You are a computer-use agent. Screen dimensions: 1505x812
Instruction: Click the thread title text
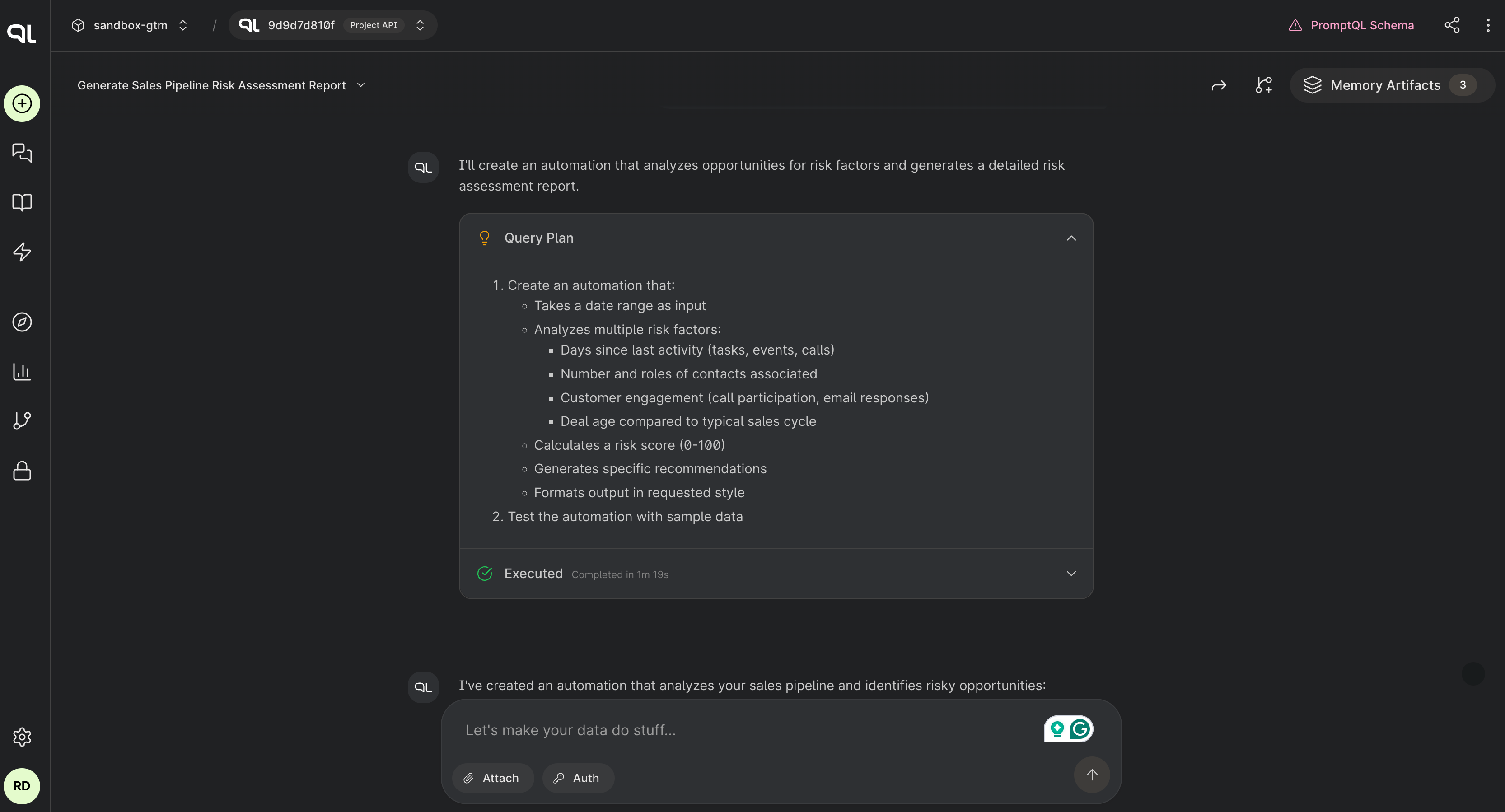[x=211, y=85]
